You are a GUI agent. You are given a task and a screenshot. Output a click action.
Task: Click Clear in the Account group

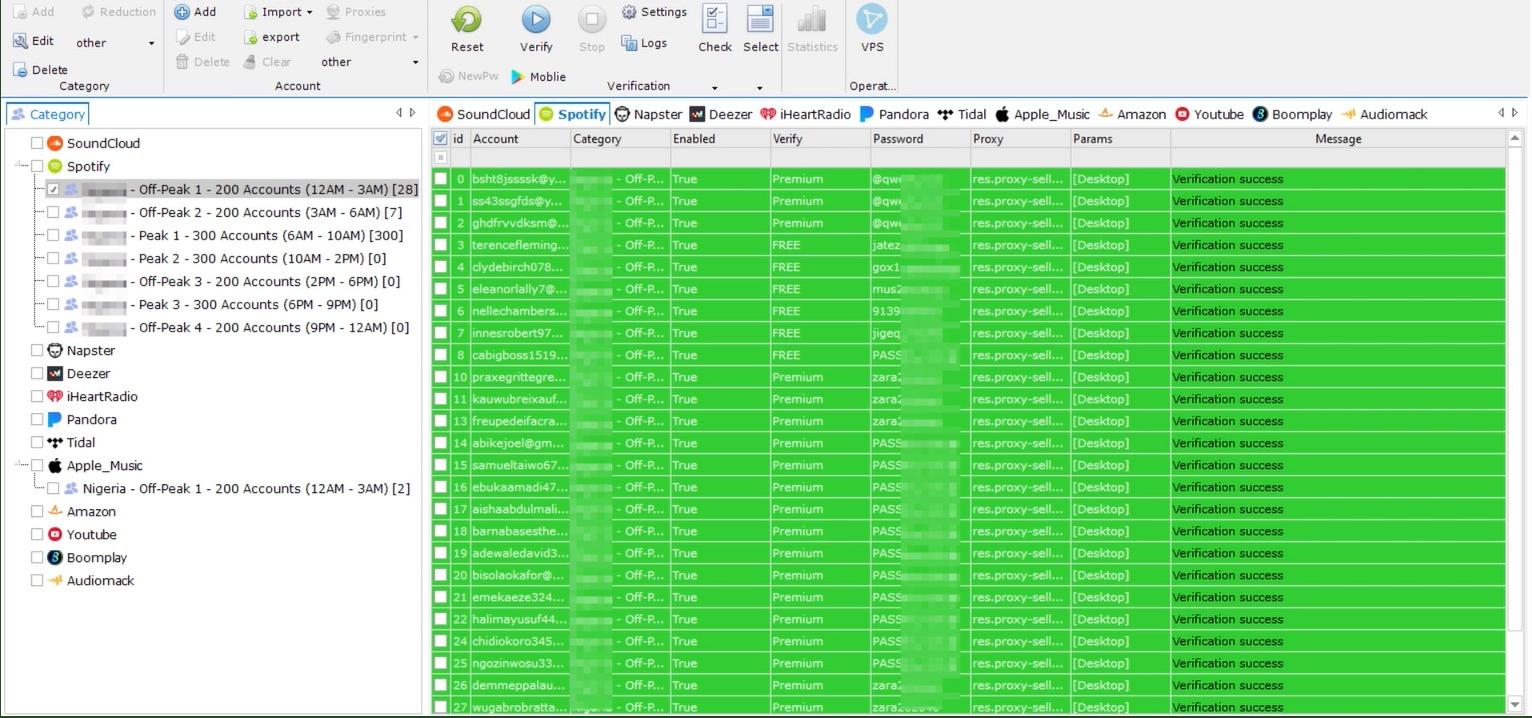267,62
